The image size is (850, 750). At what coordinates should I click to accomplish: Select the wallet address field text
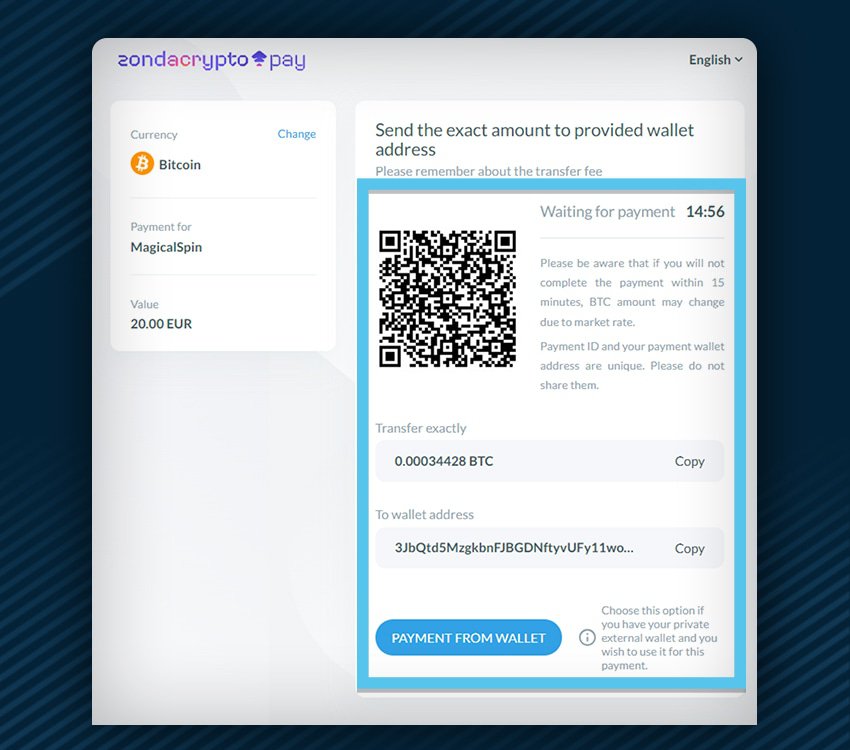point(514,548)
